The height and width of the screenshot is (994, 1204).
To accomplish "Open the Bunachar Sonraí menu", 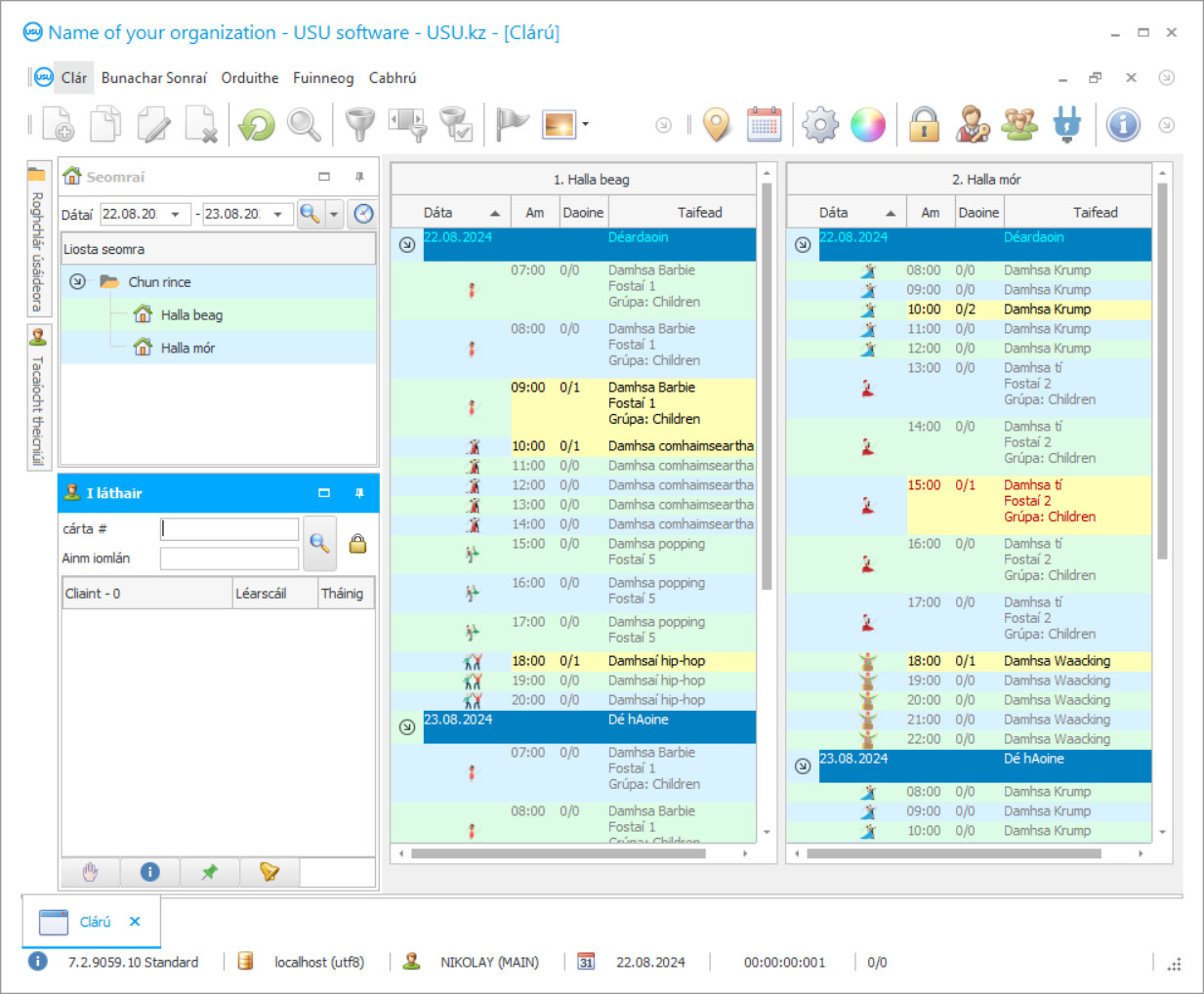I will 154,78.
